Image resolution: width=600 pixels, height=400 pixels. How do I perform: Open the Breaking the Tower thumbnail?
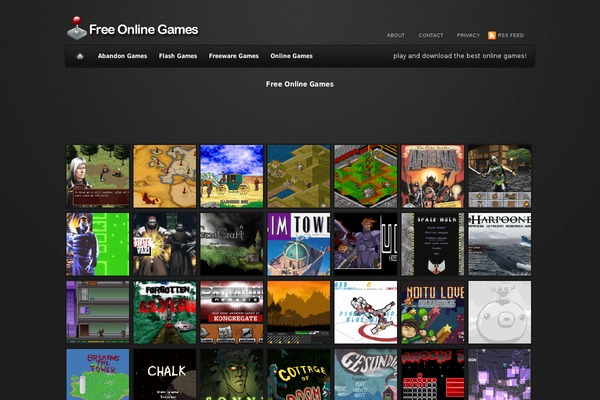98,374
